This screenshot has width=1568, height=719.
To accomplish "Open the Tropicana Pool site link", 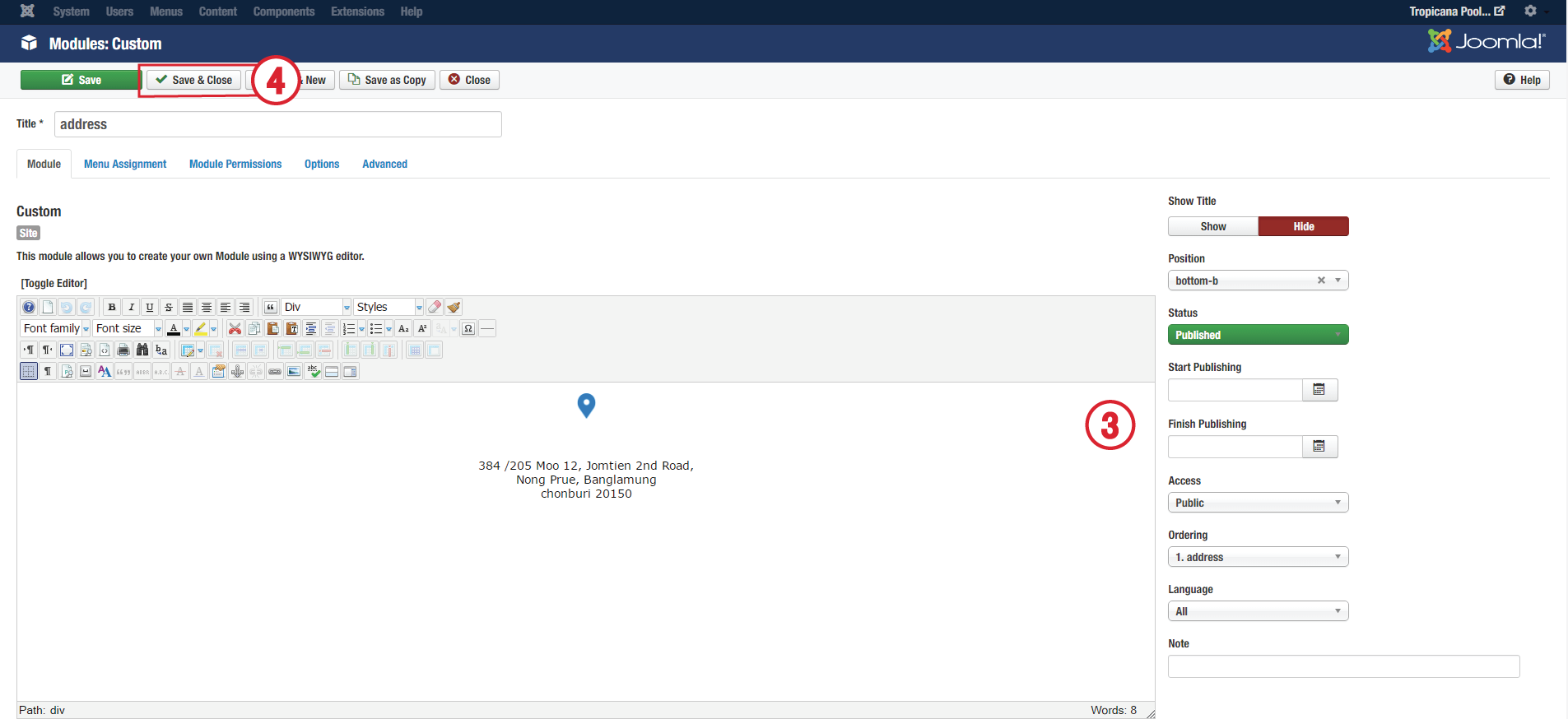I will [x=1457, y=12].
